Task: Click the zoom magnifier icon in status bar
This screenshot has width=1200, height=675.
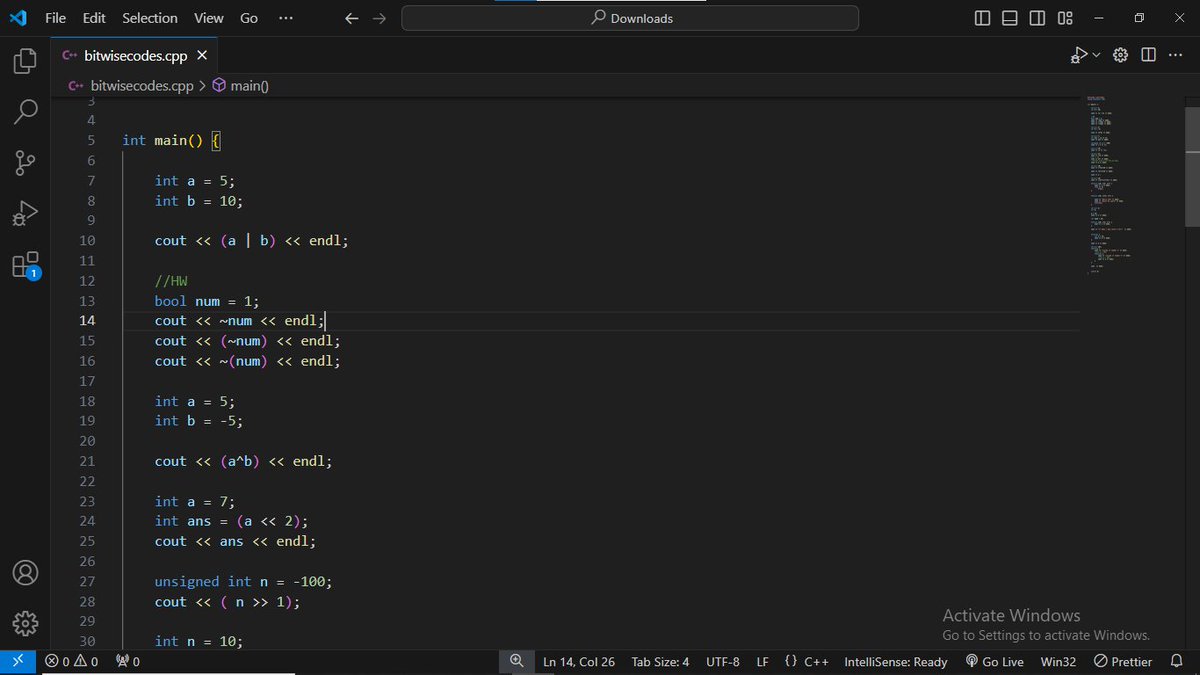Action: click(516, 661)
